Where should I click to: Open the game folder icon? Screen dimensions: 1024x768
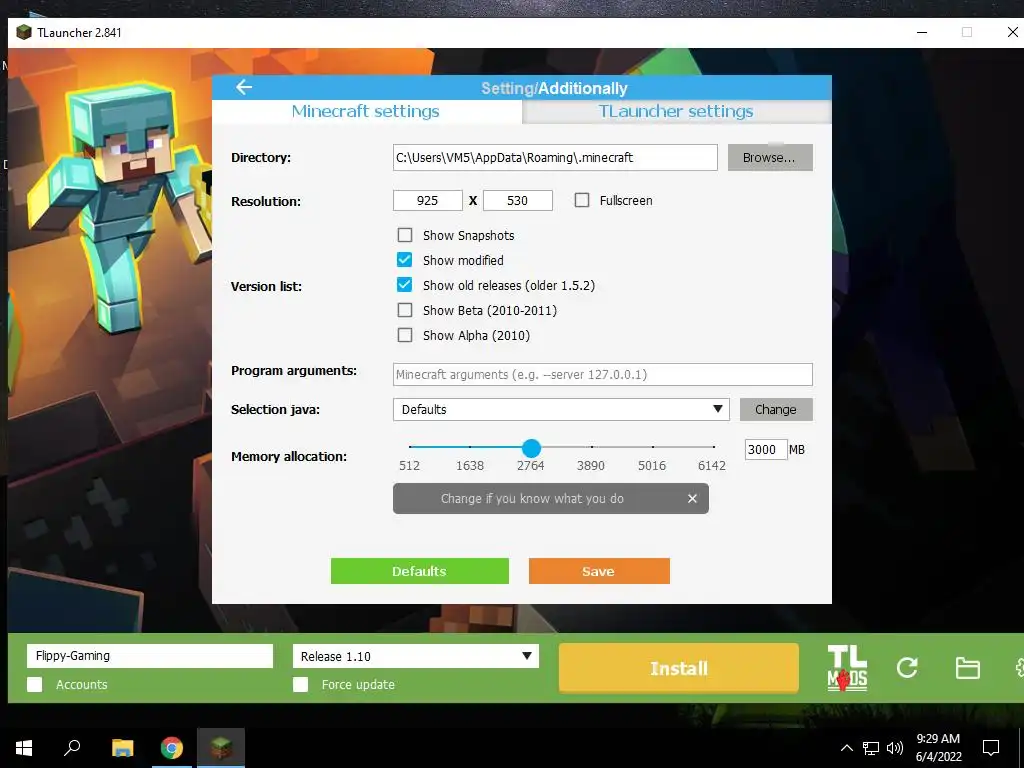coord(967,668)
